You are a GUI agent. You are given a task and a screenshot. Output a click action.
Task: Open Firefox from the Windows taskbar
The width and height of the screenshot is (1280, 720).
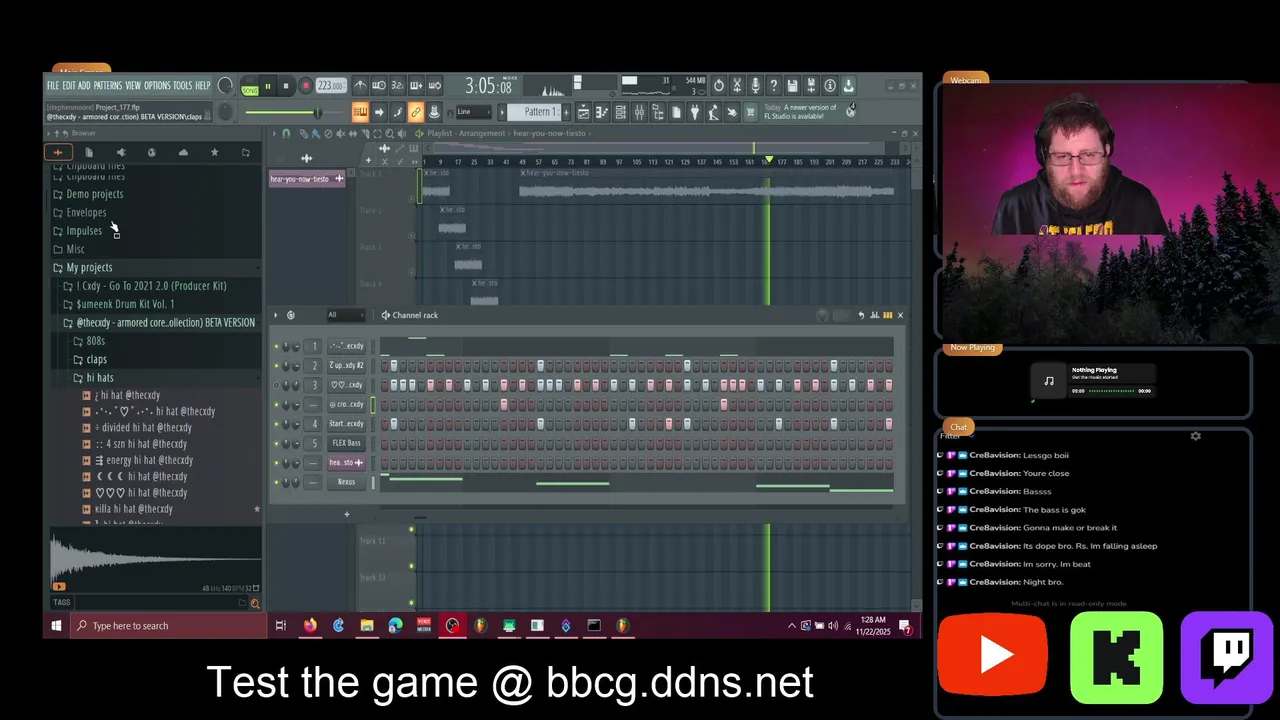click(310, 626)
